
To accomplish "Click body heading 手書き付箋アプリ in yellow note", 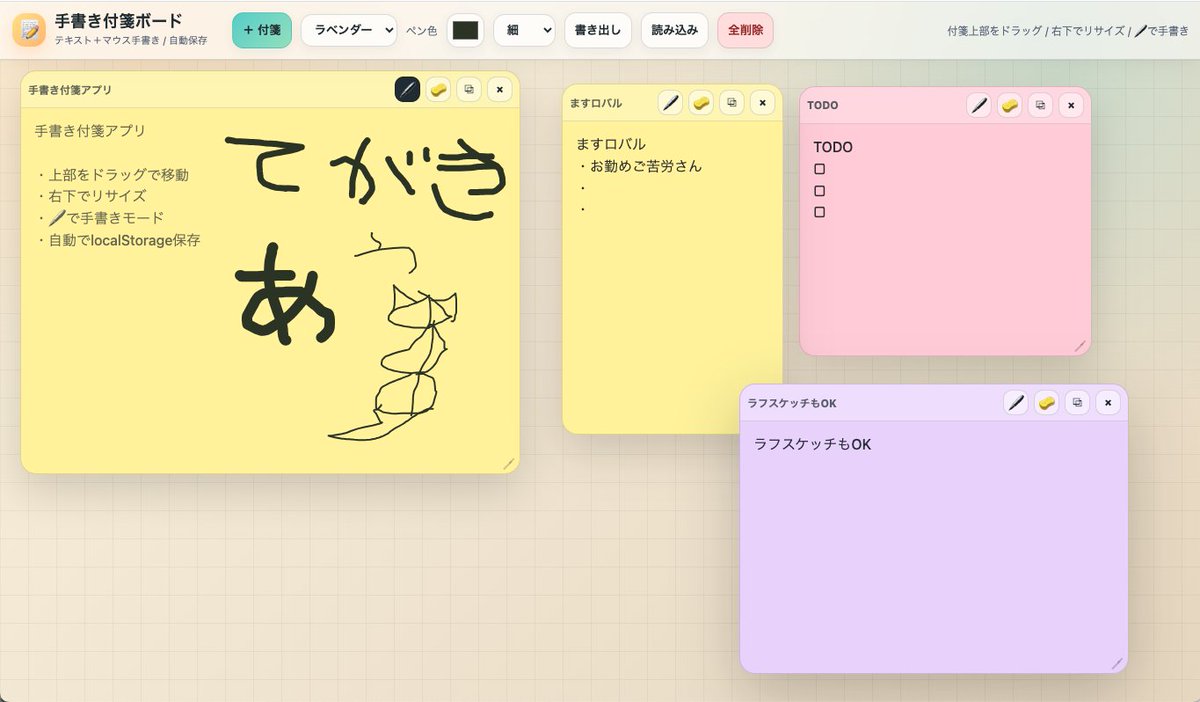I will (90, 131).
